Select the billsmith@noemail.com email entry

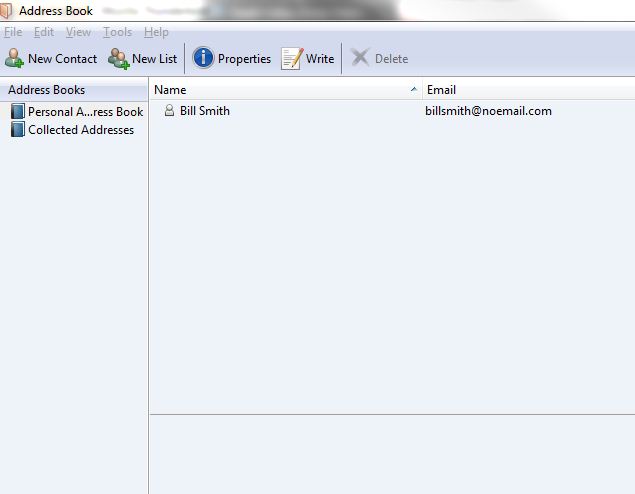coord(488,111)
